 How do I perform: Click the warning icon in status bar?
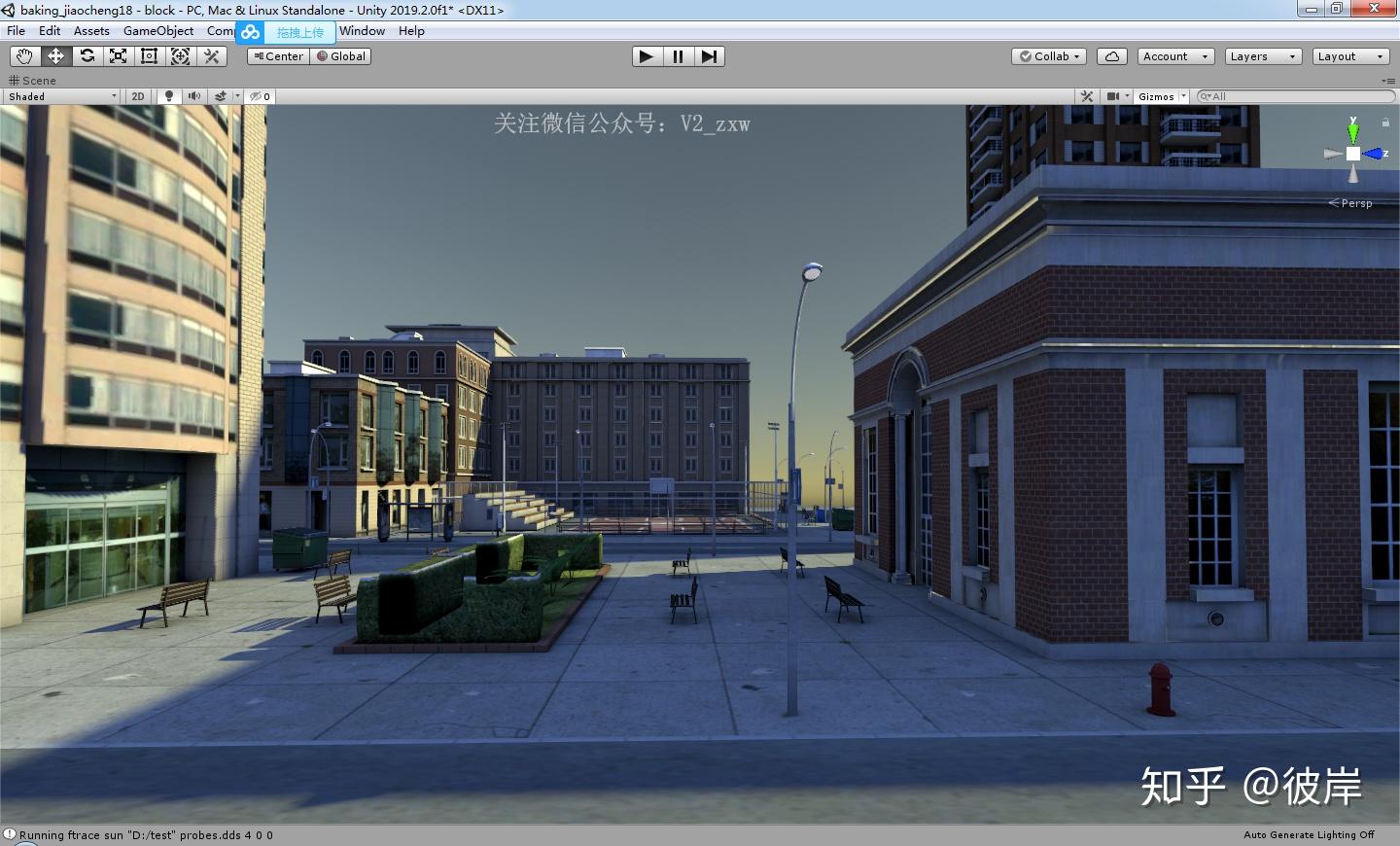point(10,834)
